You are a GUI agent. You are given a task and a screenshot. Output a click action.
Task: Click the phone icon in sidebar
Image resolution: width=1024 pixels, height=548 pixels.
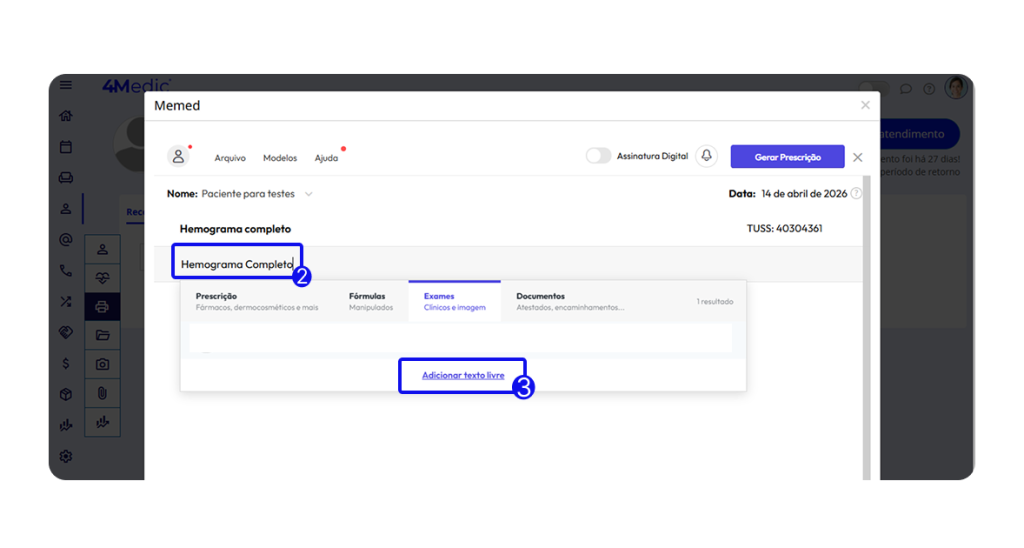pos(66,270)
